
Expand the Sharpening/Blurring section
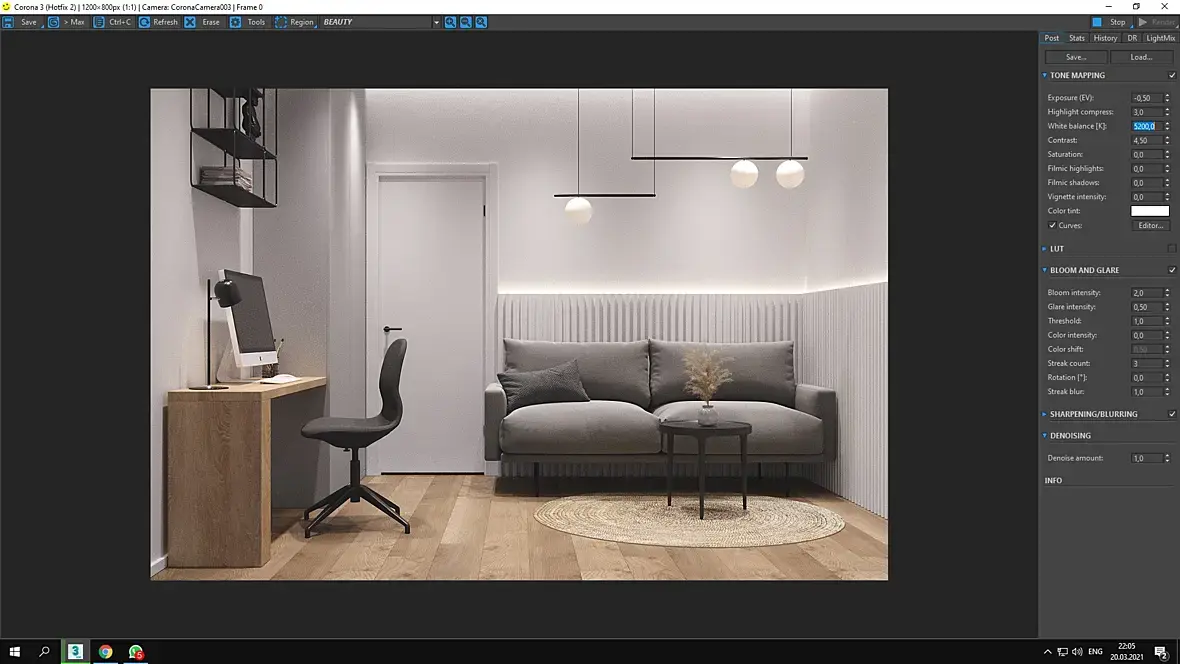click(x=1045, y=414)
